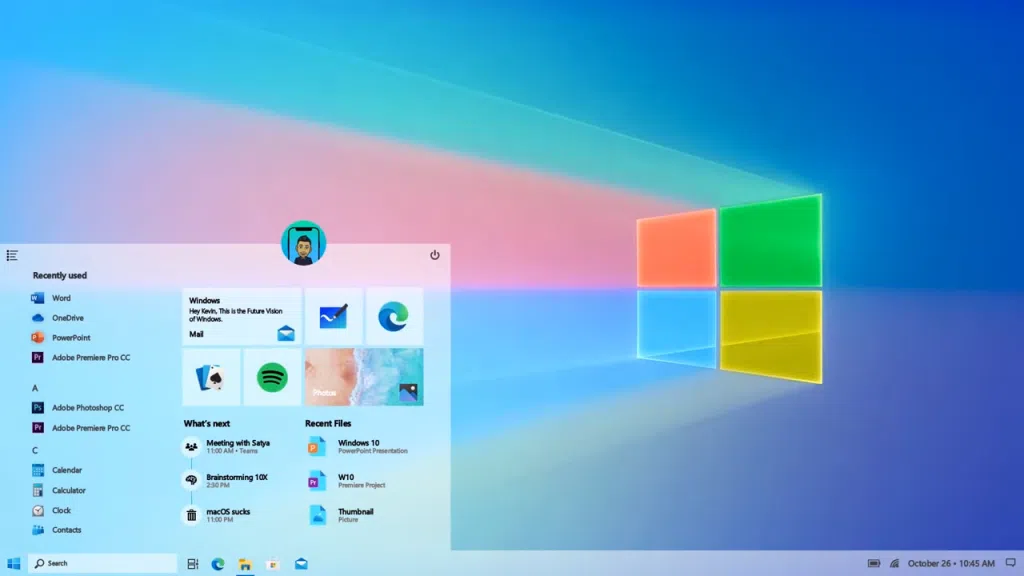The width and height of the screenshot is (1024, 576).
Task: Open the Microsoft Edge tile
Action: coord(395,316)
